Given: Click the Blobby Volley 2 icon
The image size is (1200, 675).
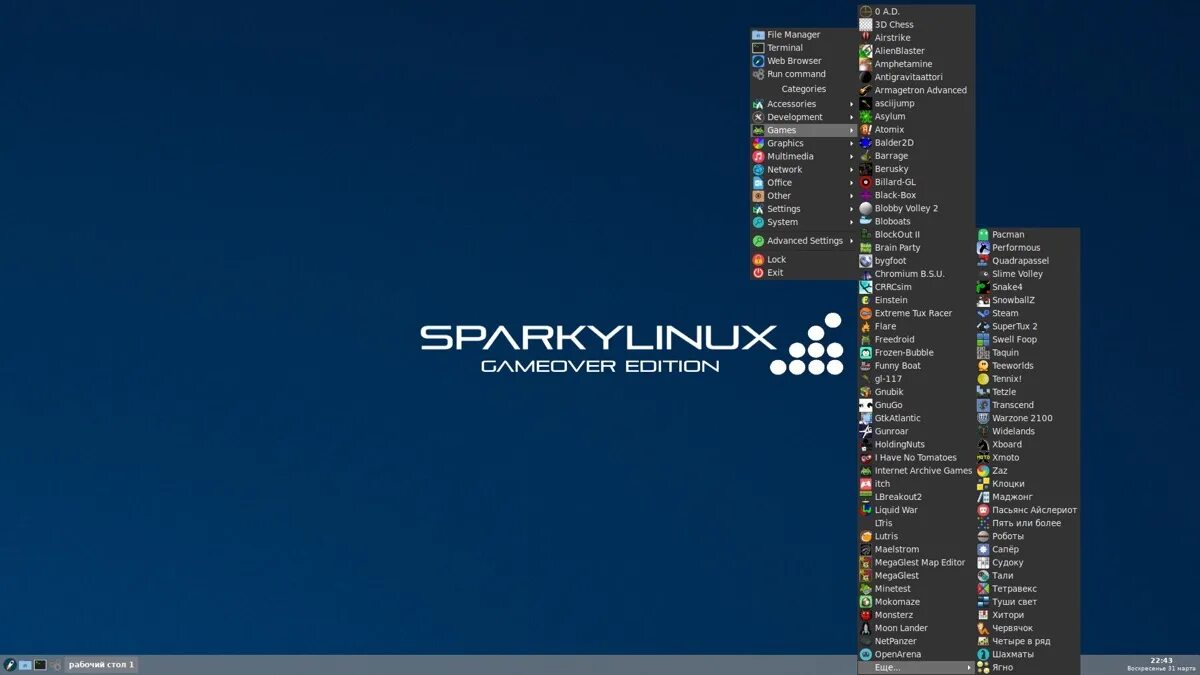Looking at the screenshot, I should [866, 208].
